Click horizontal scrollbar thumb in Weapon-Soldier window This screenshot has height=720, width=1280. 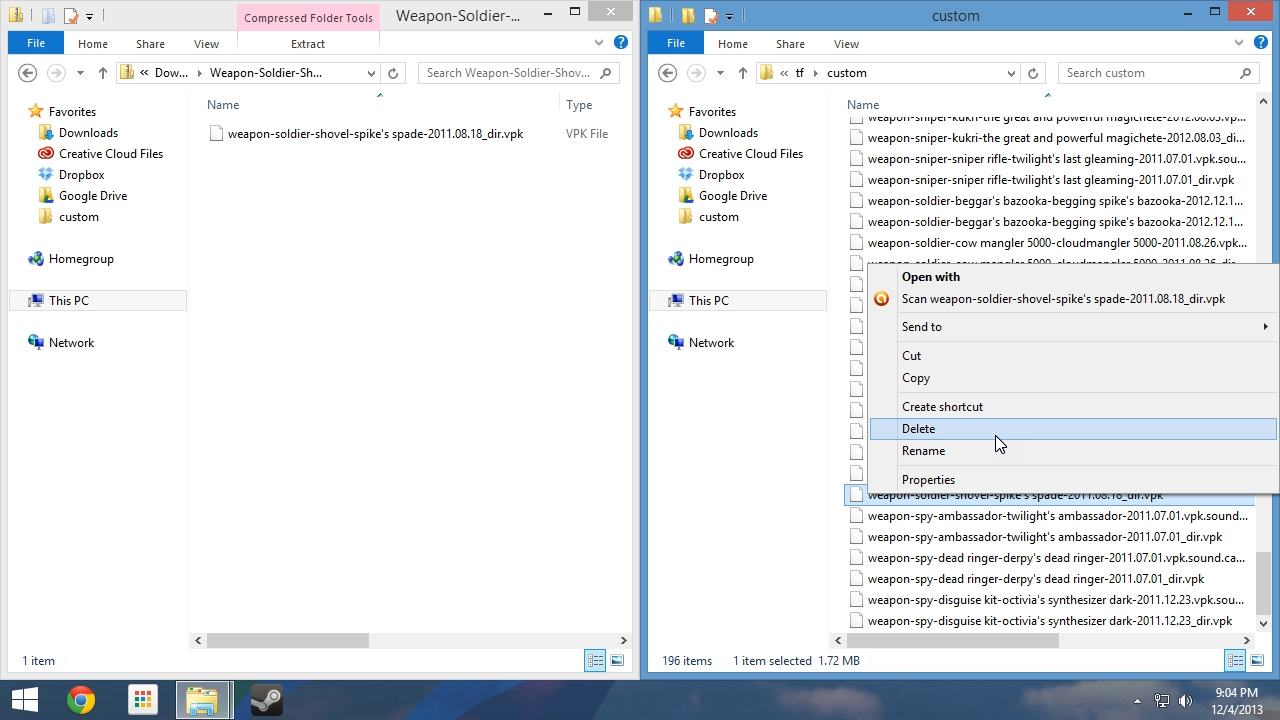point(288,640)
